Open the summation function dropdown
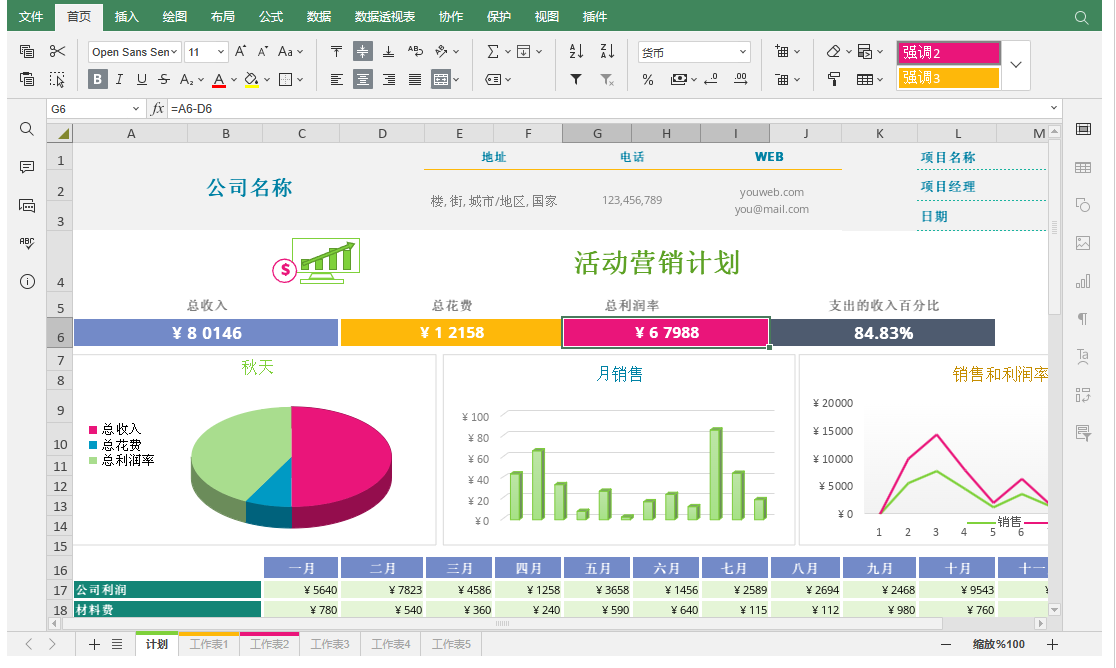 pos(507,51)
